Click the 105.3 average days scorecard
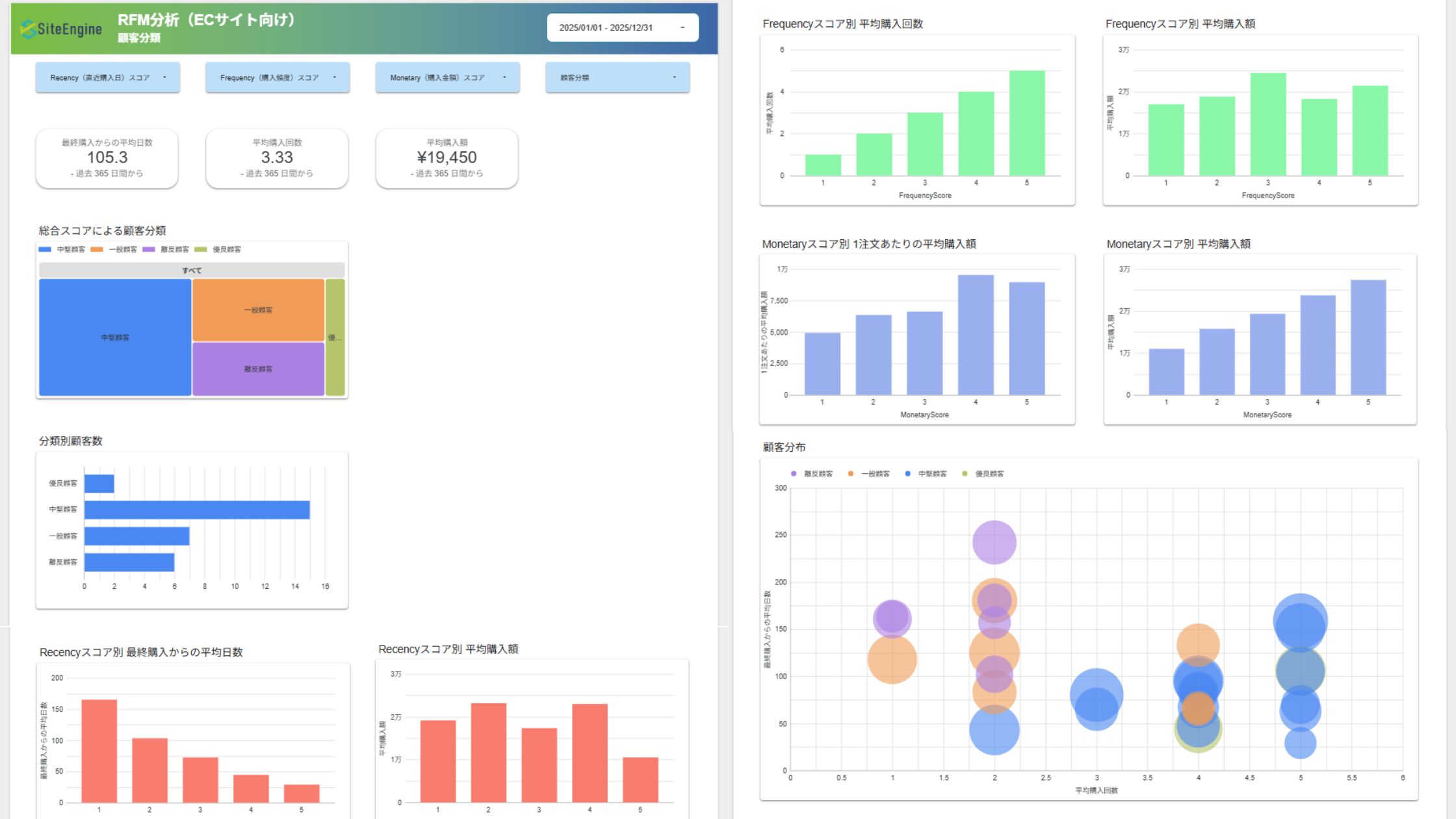 [107, 158]
